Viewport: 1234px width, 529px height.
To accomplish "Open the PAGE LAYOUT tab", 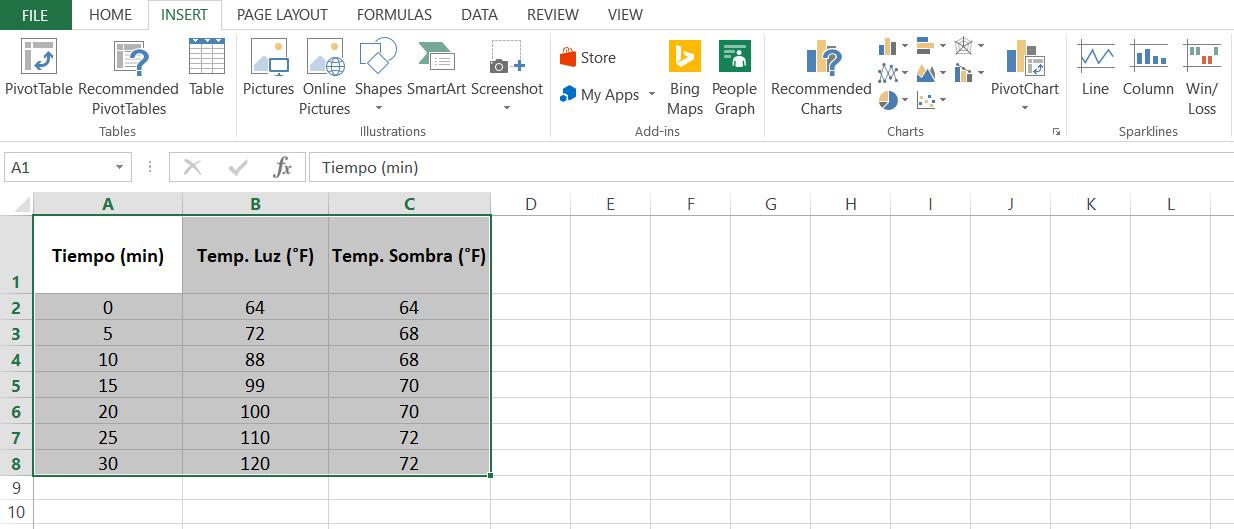I will (282, 15).
